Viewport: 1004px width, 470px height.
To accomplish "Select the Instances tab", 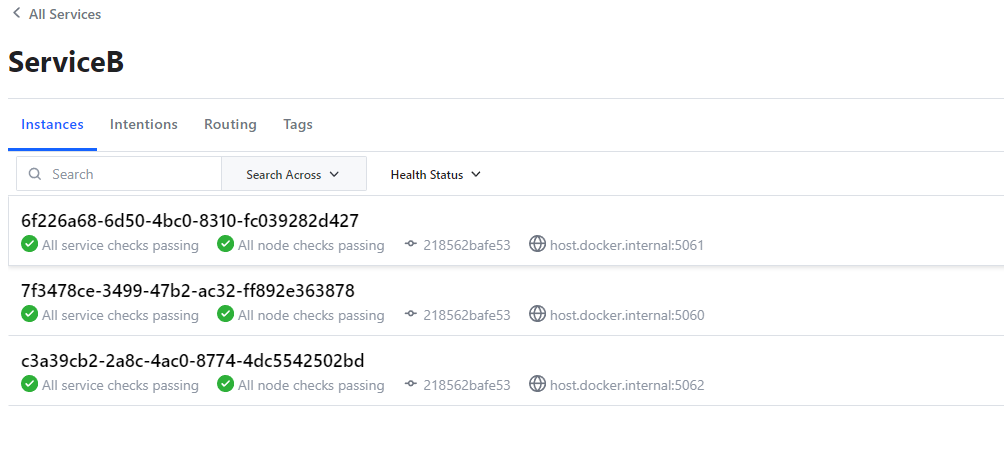I will [x=52, y=125].
